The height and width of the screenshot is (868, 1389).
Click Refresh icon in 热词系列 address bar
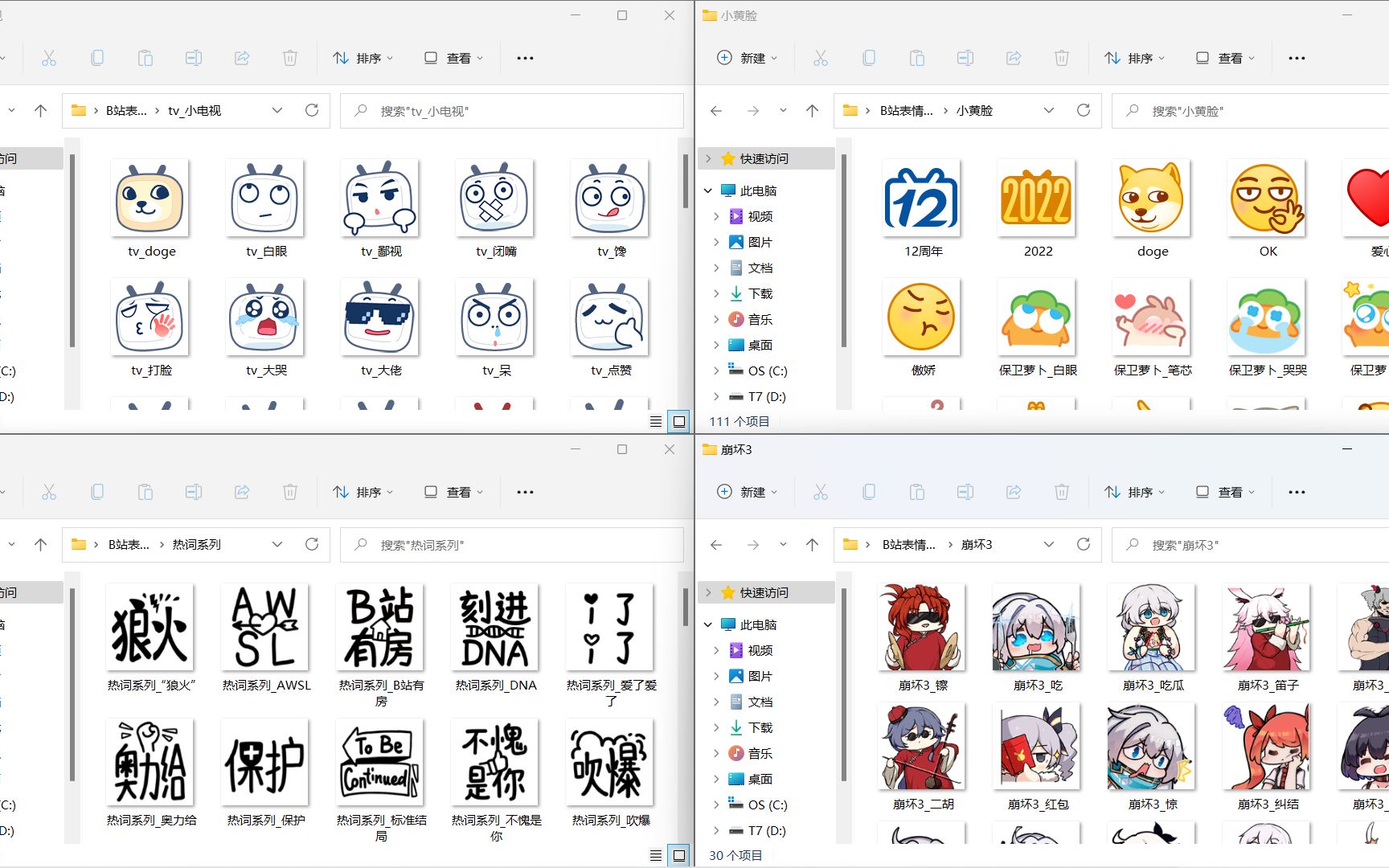pos(312,544)
